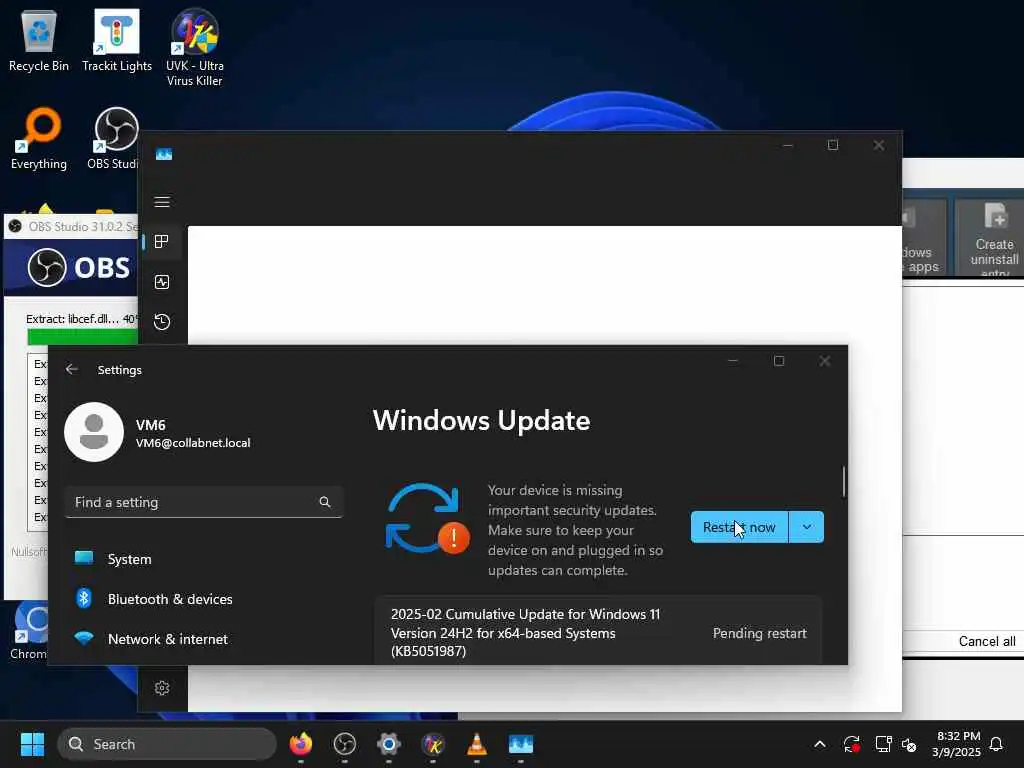Click the OBS Studio 31.0.2 setup title bar

[72, 227]
